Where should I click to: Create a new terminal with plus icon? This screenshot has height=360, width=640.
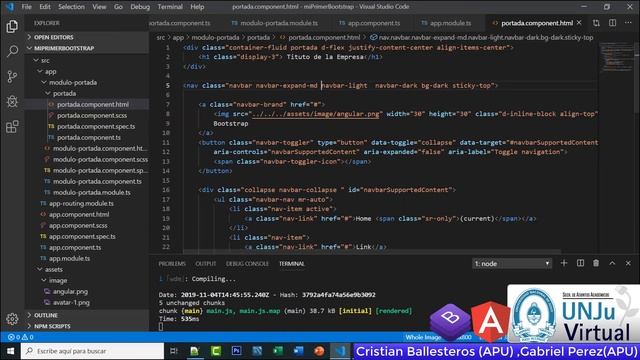click(564, 263)
